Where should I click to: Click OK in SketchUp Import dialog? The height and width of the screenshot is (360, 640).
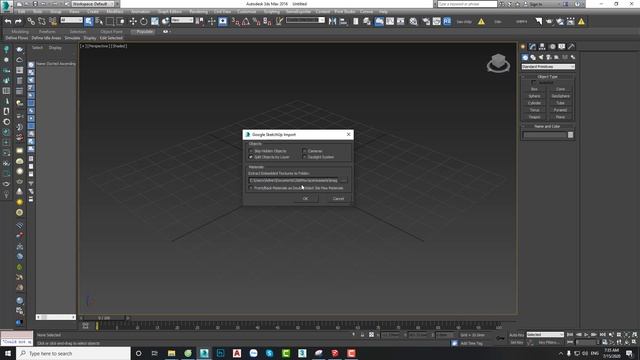[x=305, y=199]
